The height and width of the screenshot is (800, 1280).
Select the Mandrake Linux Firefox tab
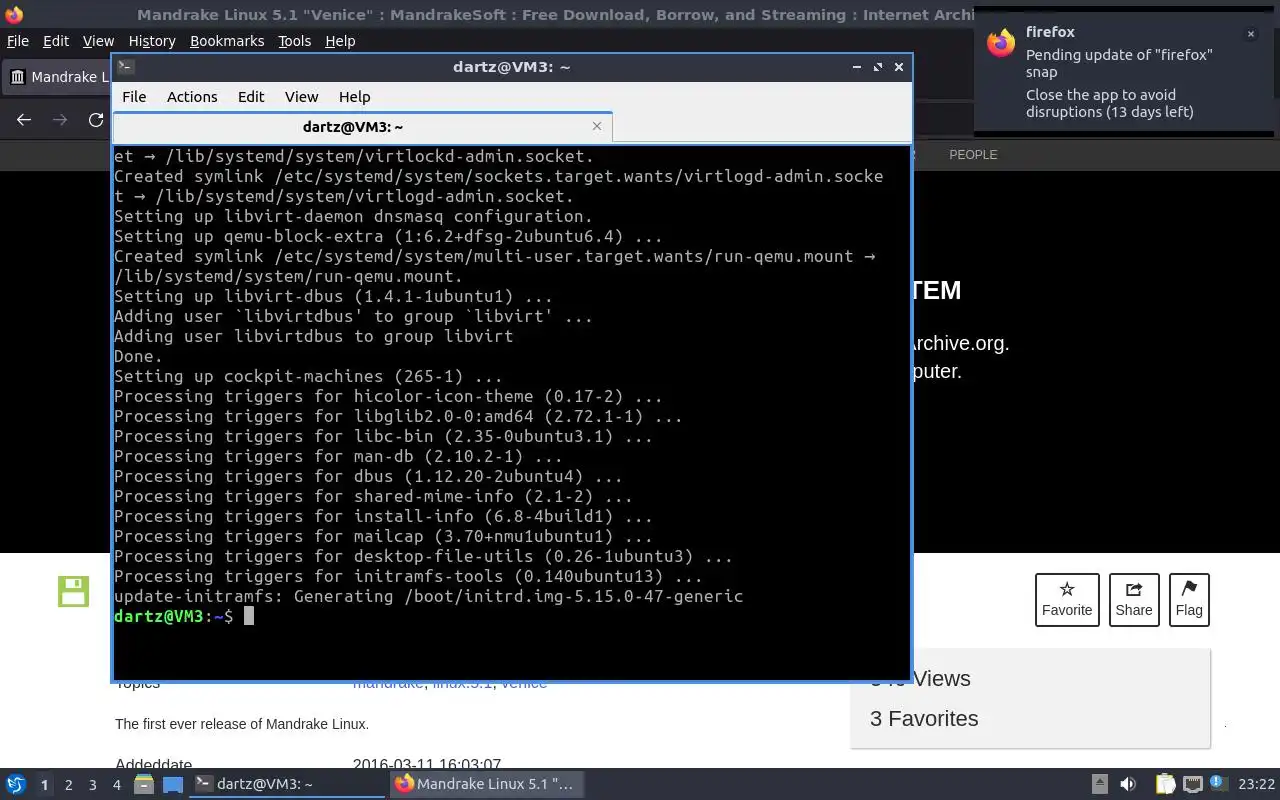[x=58, y=77]
